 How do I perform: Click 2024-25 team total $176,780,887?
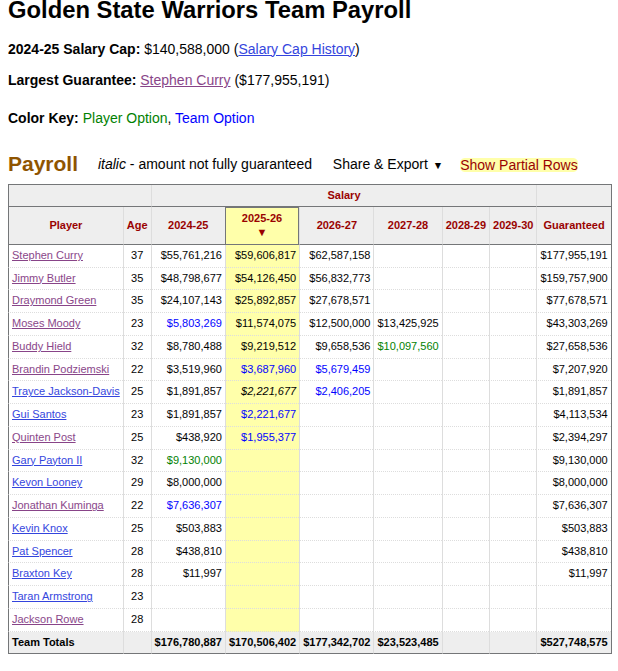click(188, 642)
